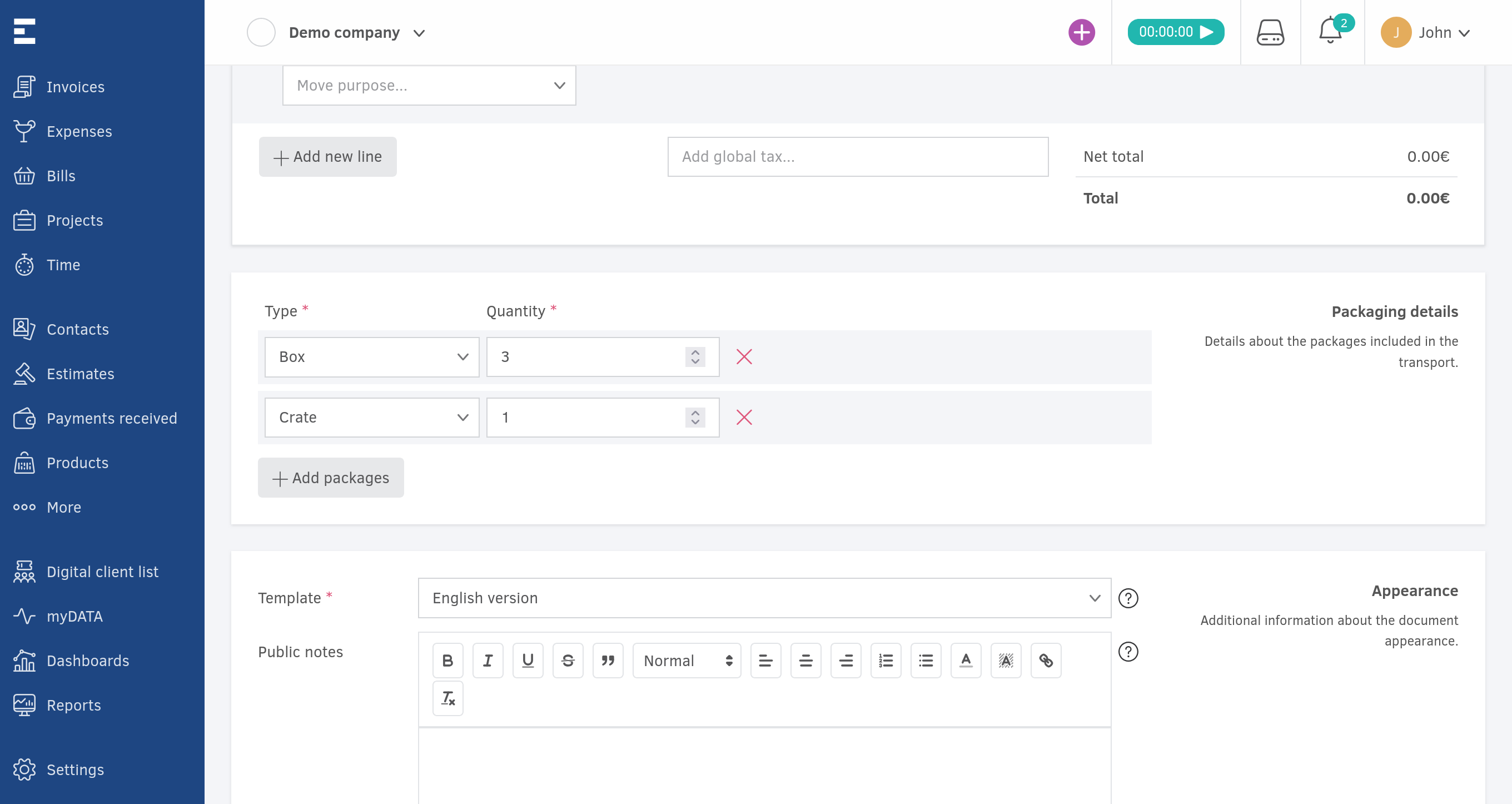This screenshot has height=804, width=1512.
Task: Insert numbered list in notes
Action: click(x=885, y=660)
